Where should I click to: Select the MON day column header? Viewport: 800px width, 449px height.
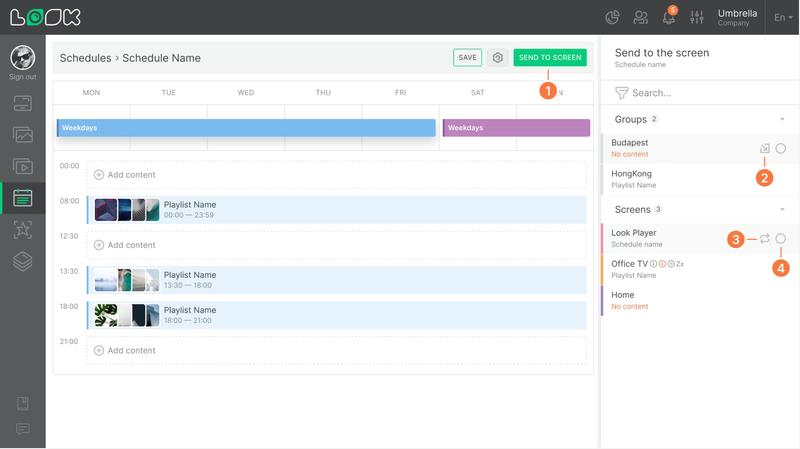[91, 92]
